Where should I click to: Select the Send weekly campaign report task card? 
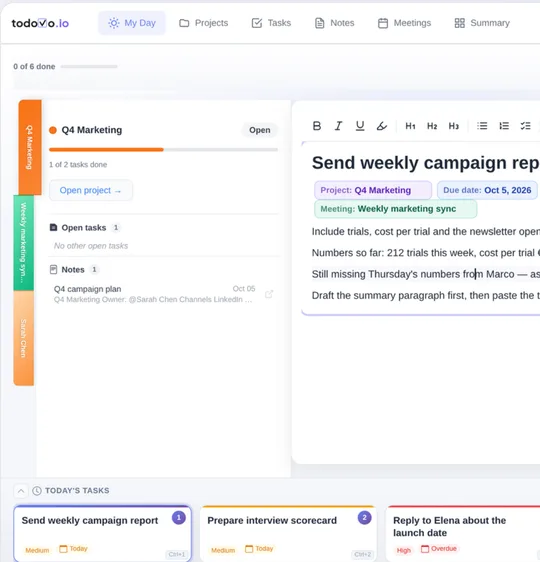(102, 533)
